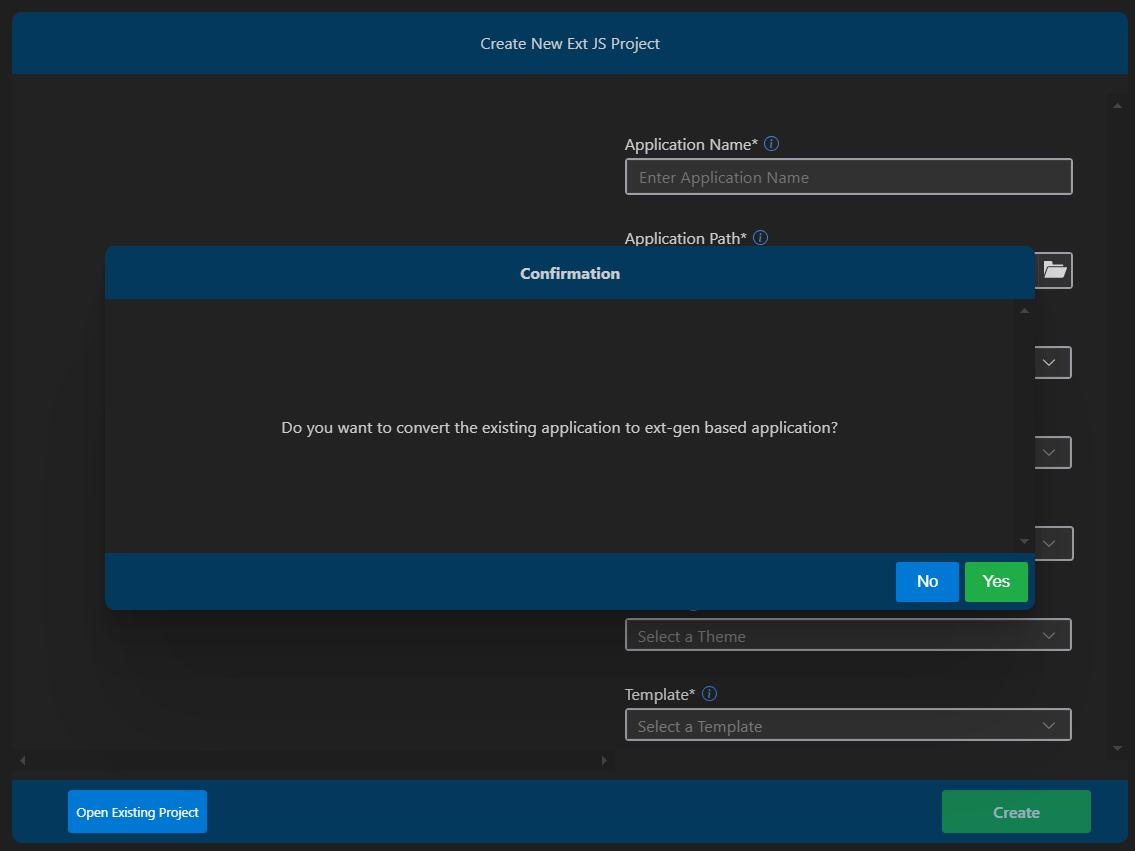
Task: Click the form's horizontal scrollbar right arrow
Action: [x=604, y=761]
